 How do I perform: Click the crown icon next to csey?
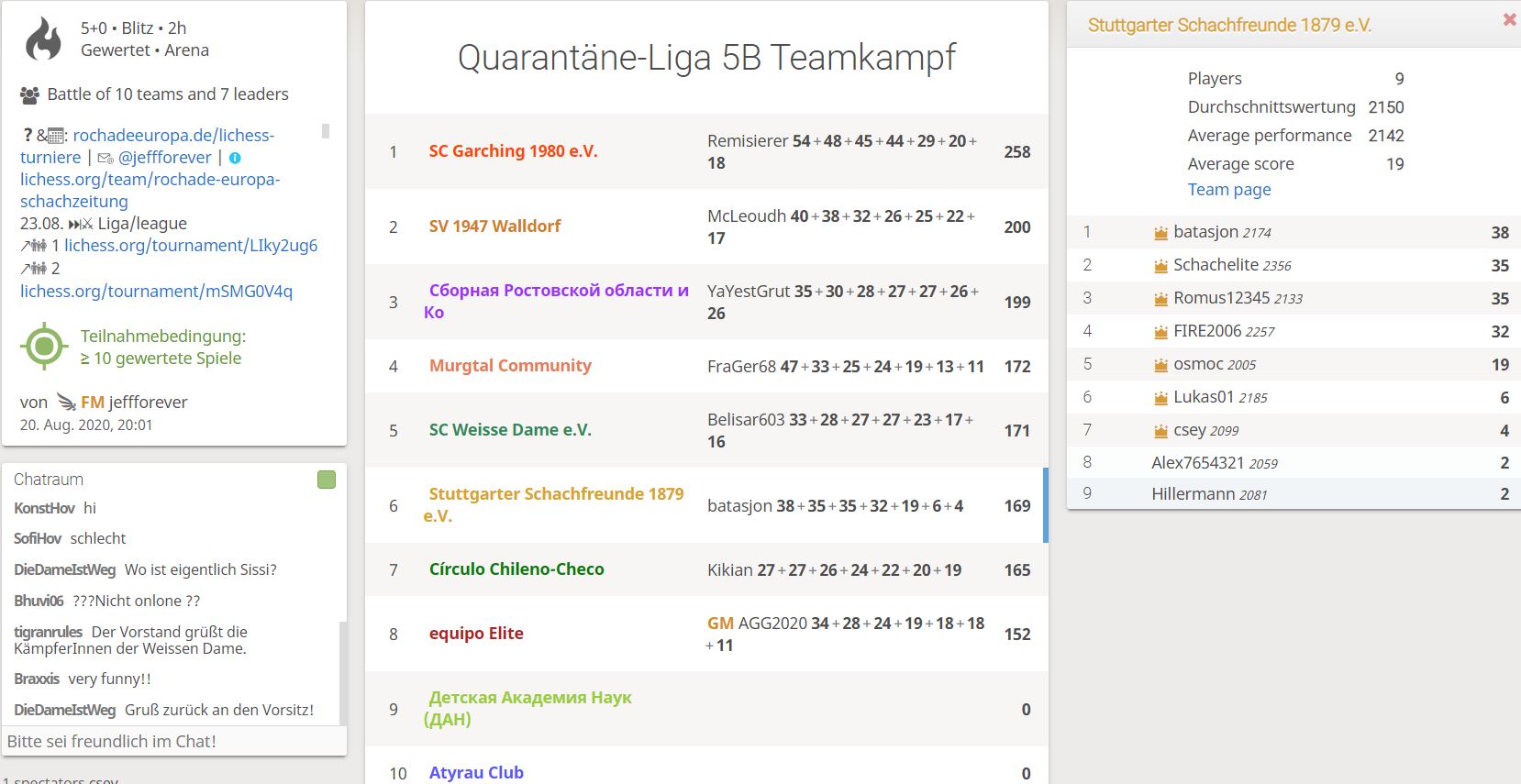(1160, 431)
